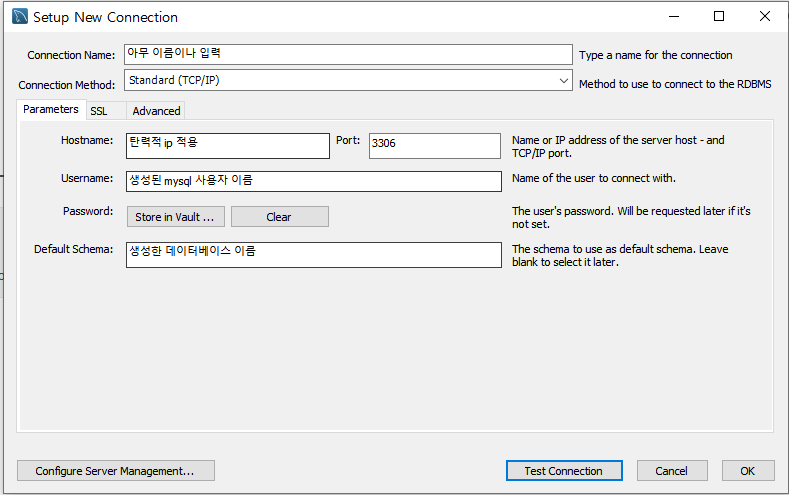Click the 'Default Schema:' label
The height and width of the screenshot is (495, 789).
click(x=73, y=250)
